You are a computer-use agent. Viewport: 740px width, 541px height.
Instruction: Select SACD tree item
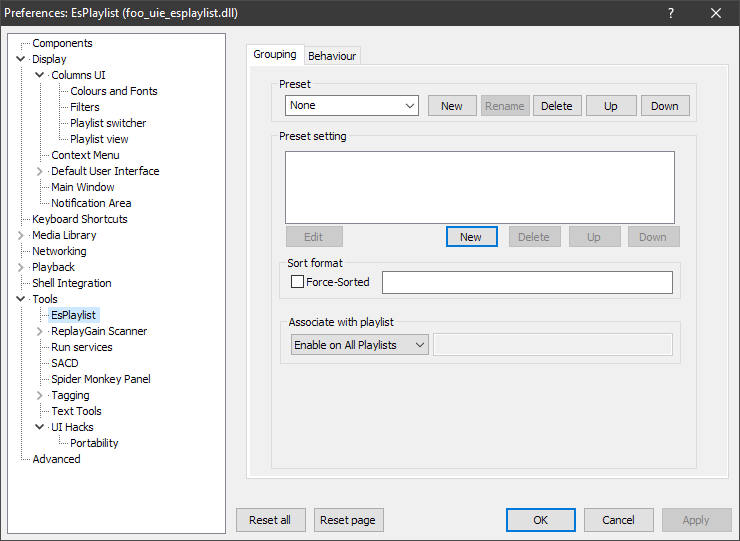click(x=65, y=363)
